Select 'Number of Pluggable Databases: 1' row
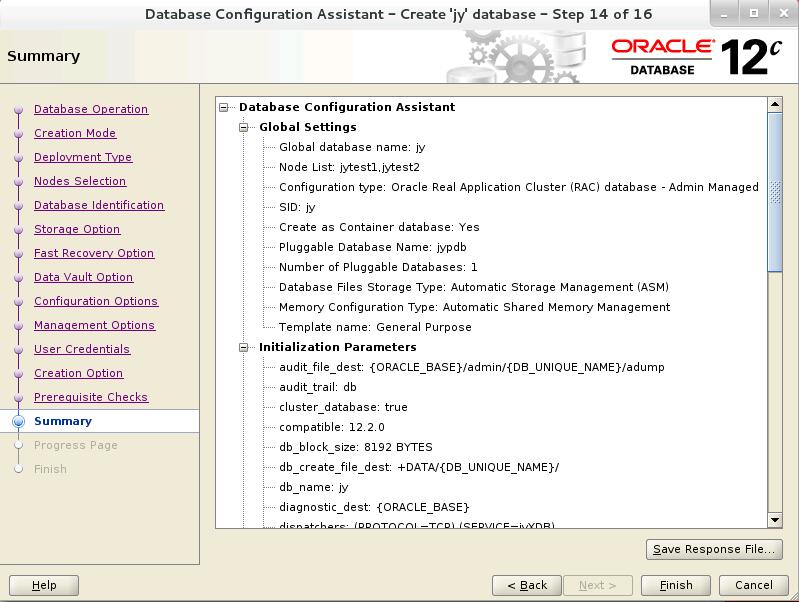This screenshot has height=602, width=799. [x=378, y=267]
